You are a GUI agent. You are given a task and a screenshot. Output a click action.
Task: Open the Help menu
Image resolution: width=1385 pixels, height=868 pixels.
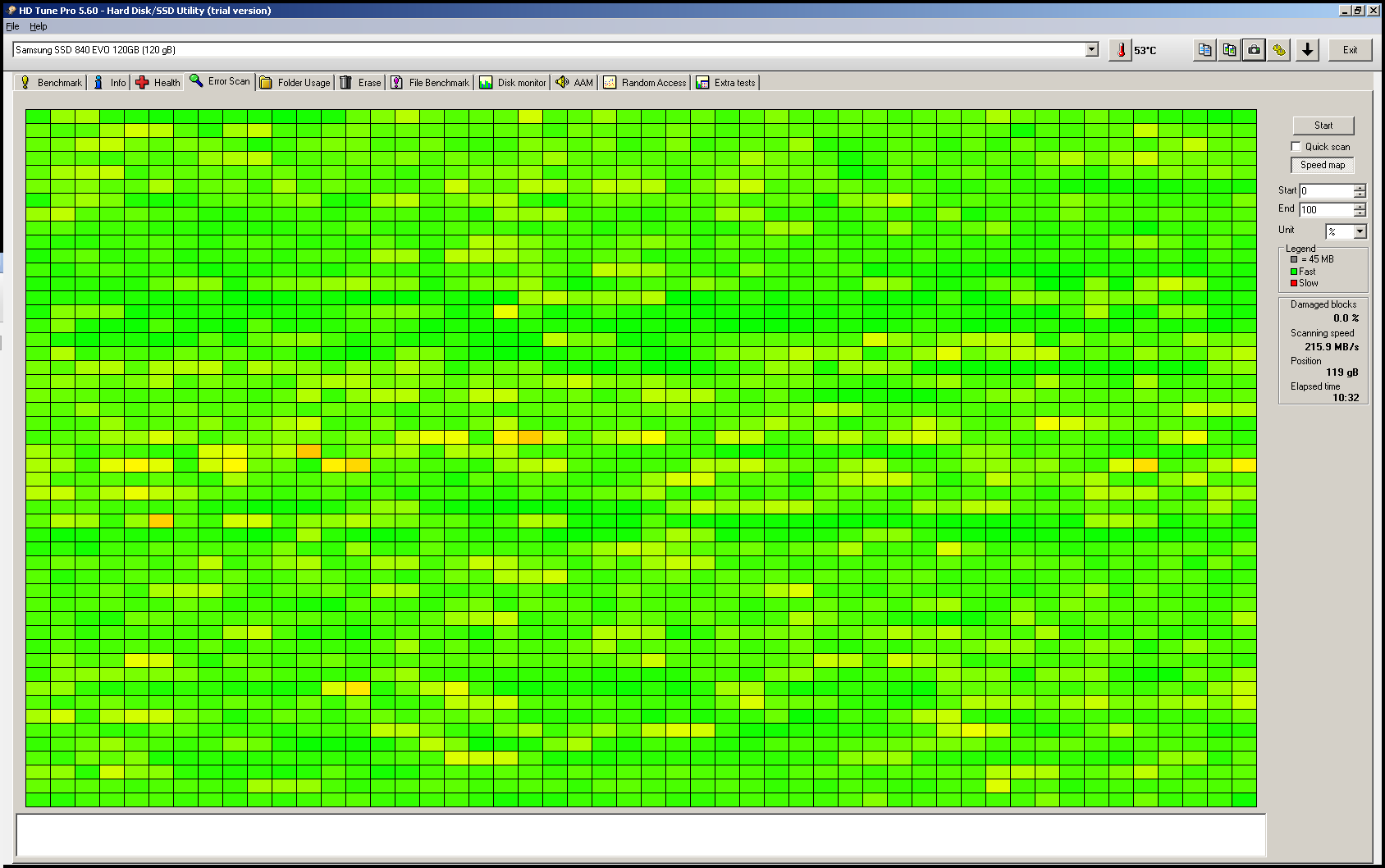click(39, 26)
